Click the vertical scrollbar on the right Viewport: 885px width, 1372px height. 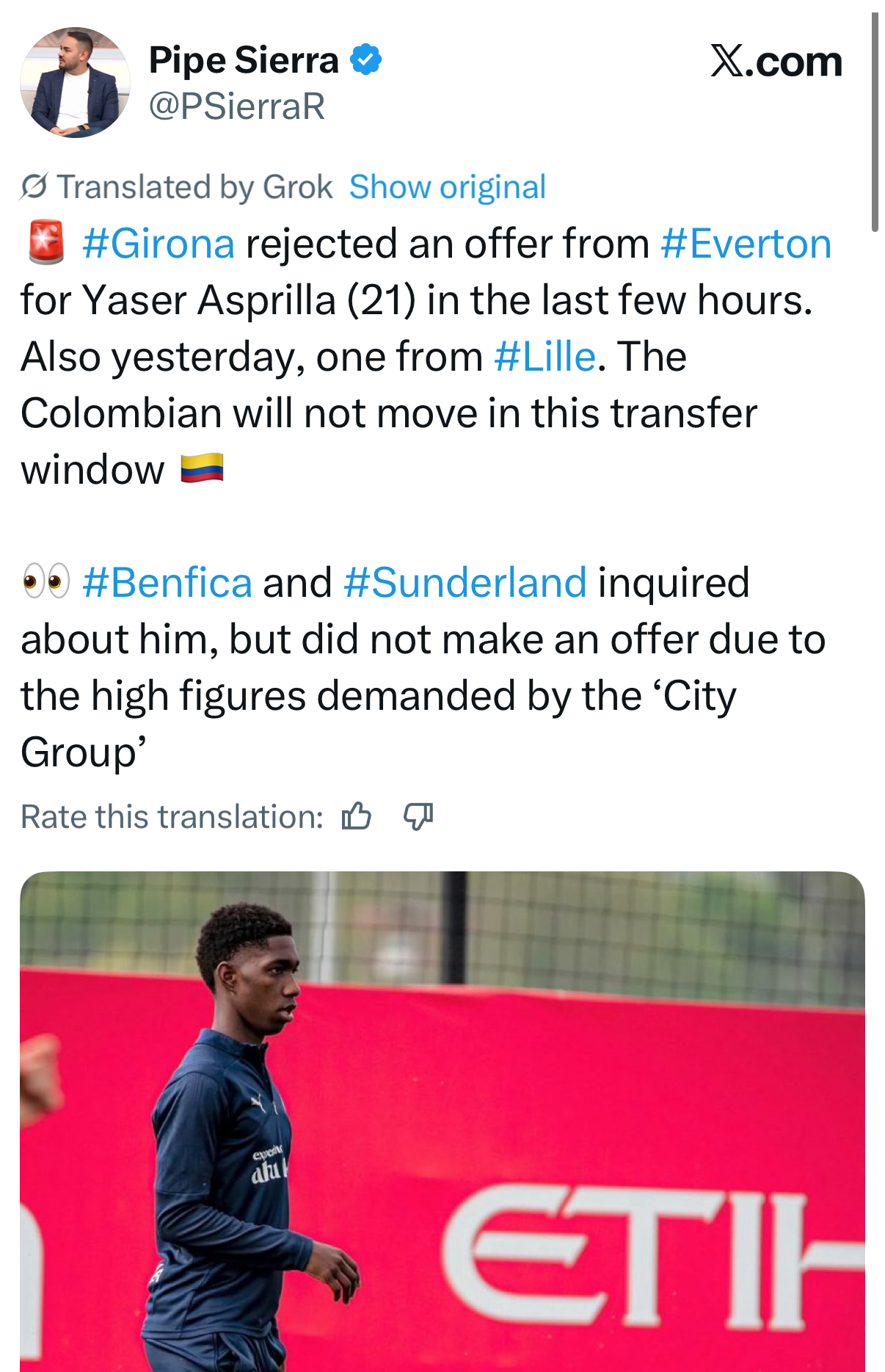coord(874,121)
